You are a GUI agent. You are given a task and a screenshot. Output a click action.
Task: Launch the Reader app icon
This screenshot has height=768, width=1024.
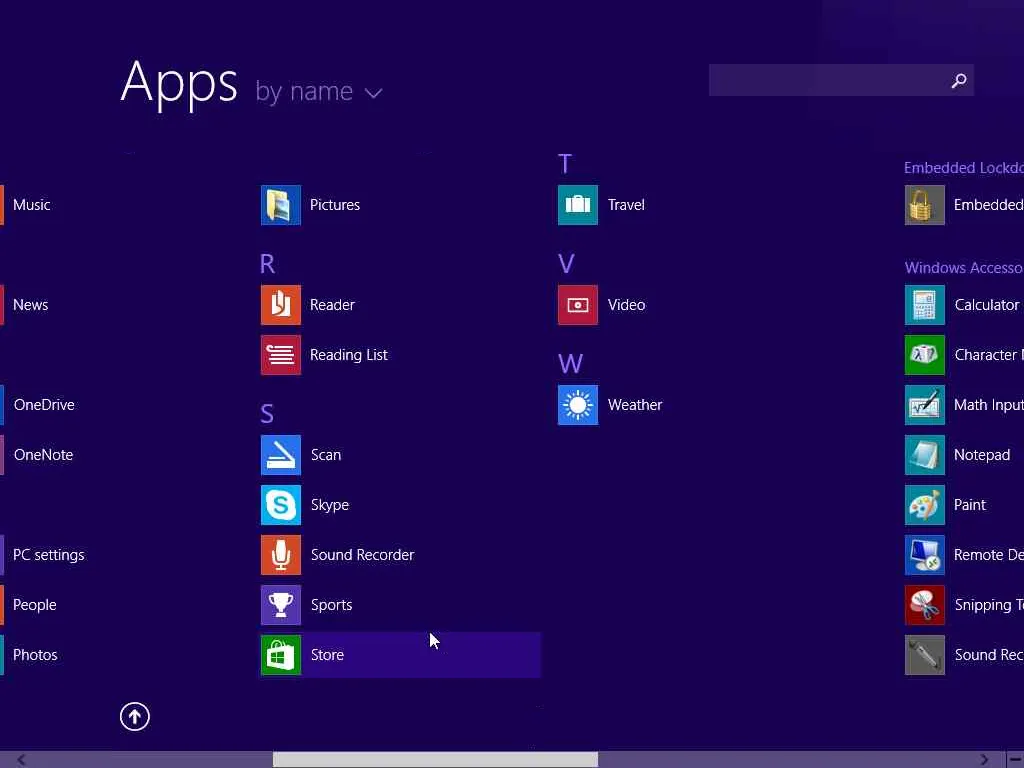(x=281, y=305)
